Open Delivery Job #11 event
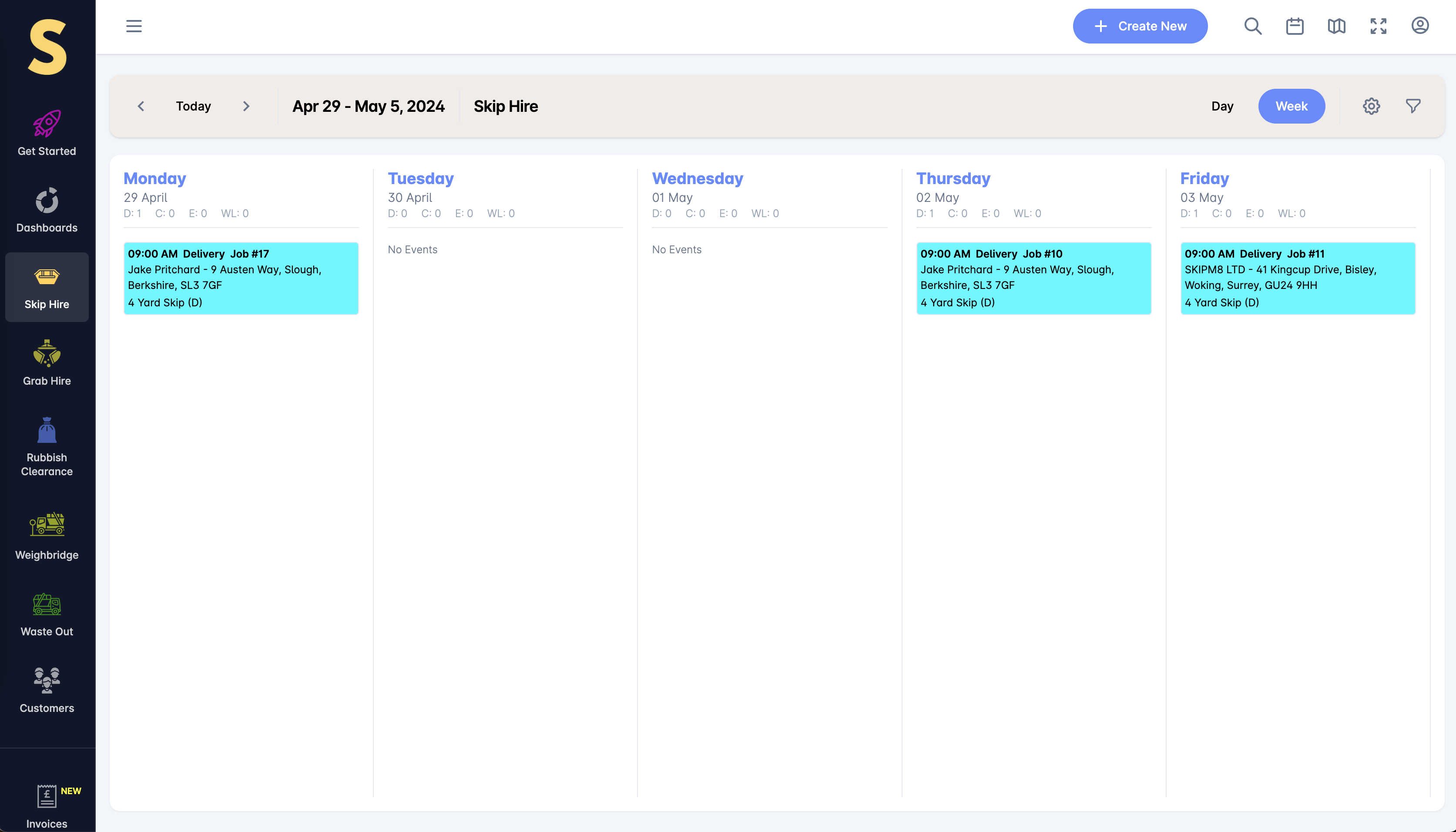This screenshot has height=832, width=1456. (1298, 278)
